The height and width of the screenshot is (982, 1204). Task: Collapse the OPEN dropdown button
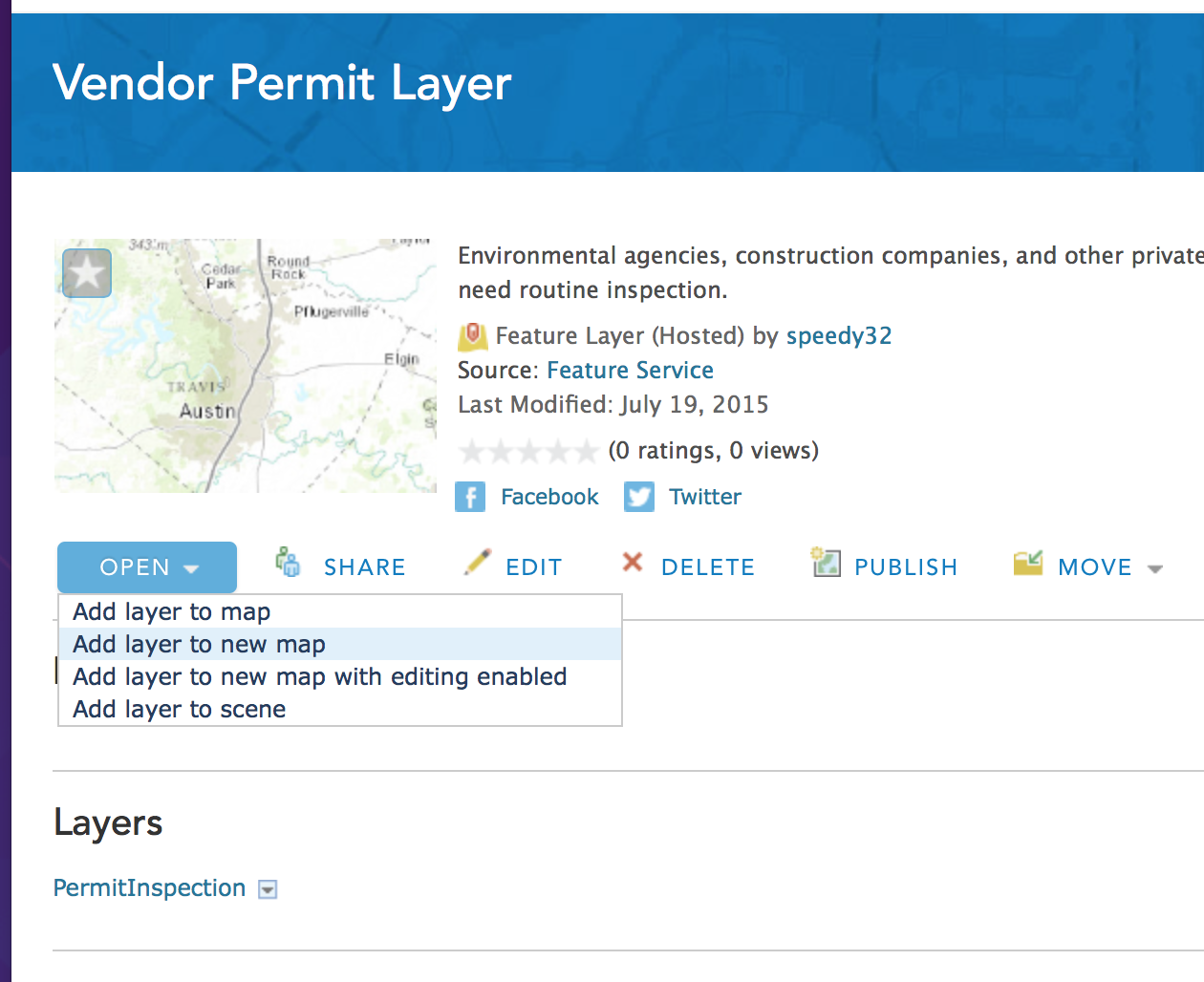(147, 567)
